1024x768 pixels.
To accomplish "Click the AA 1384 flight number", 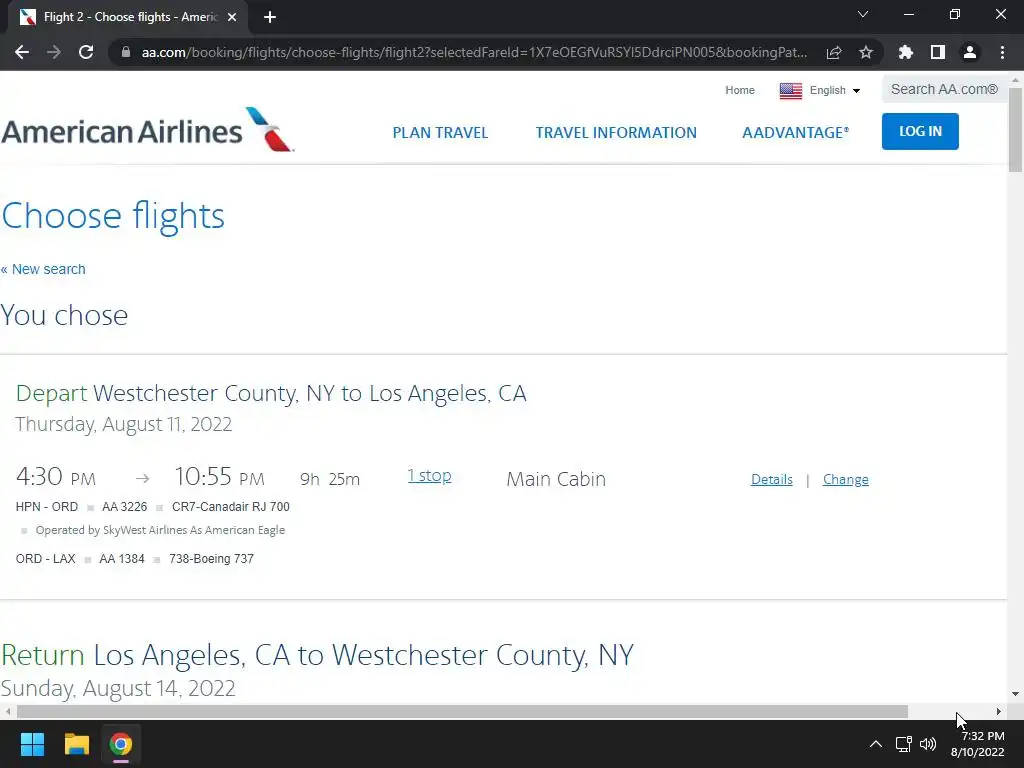I will pos(121,559).
